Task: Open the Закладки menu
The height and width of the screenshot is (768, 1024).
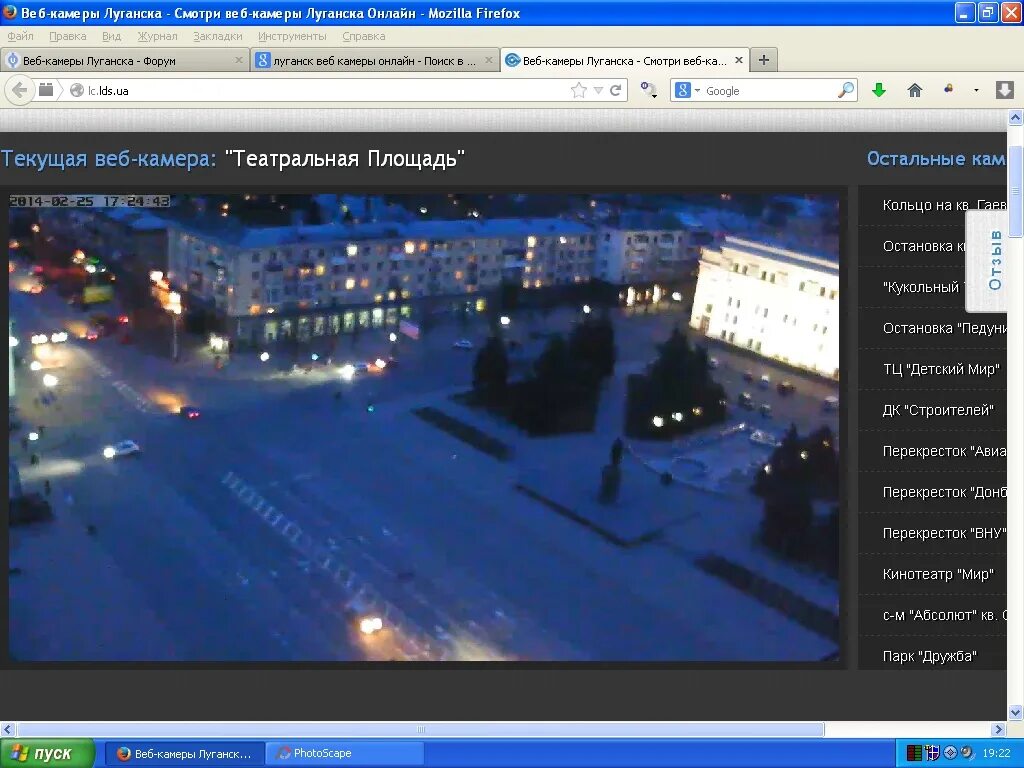Action: (217, 36)
